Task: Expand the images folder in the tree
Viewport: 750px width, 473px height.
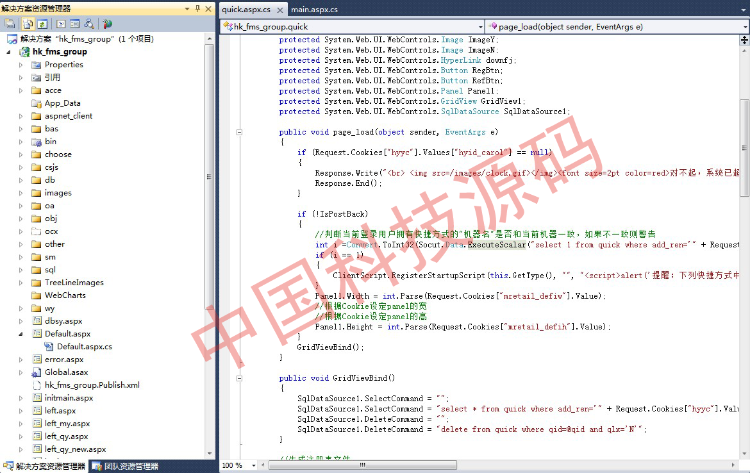Action: pos(20,193)
